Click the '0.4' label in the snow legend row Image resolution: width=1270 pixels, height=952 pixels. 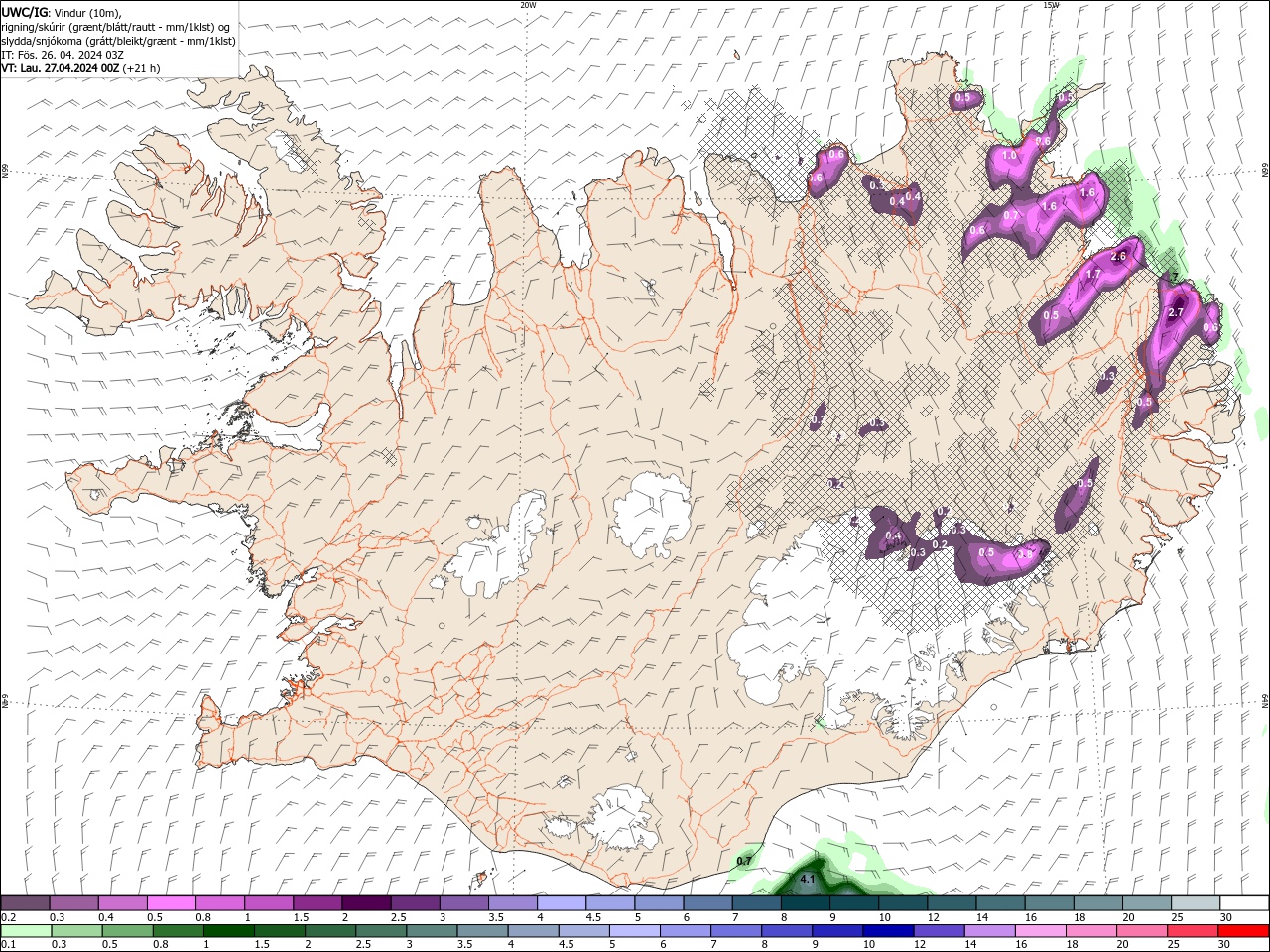click(105, 917)
